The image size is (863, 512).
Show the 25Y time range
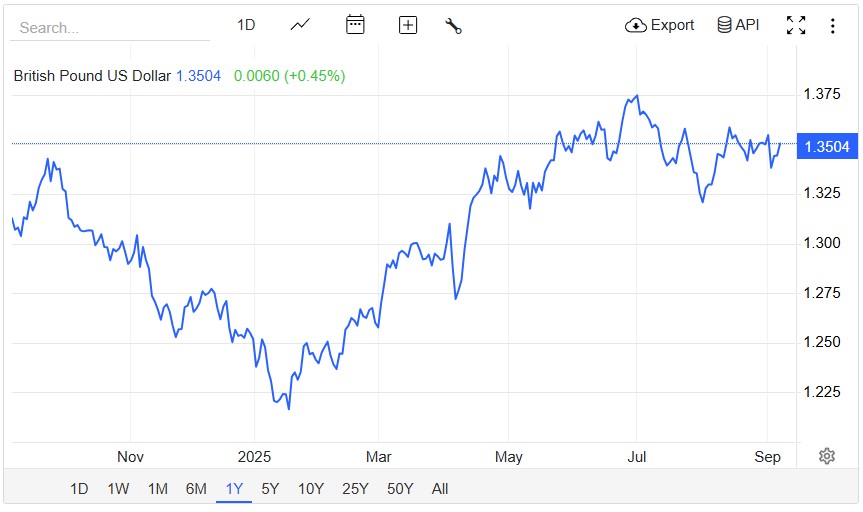[356, 489]
